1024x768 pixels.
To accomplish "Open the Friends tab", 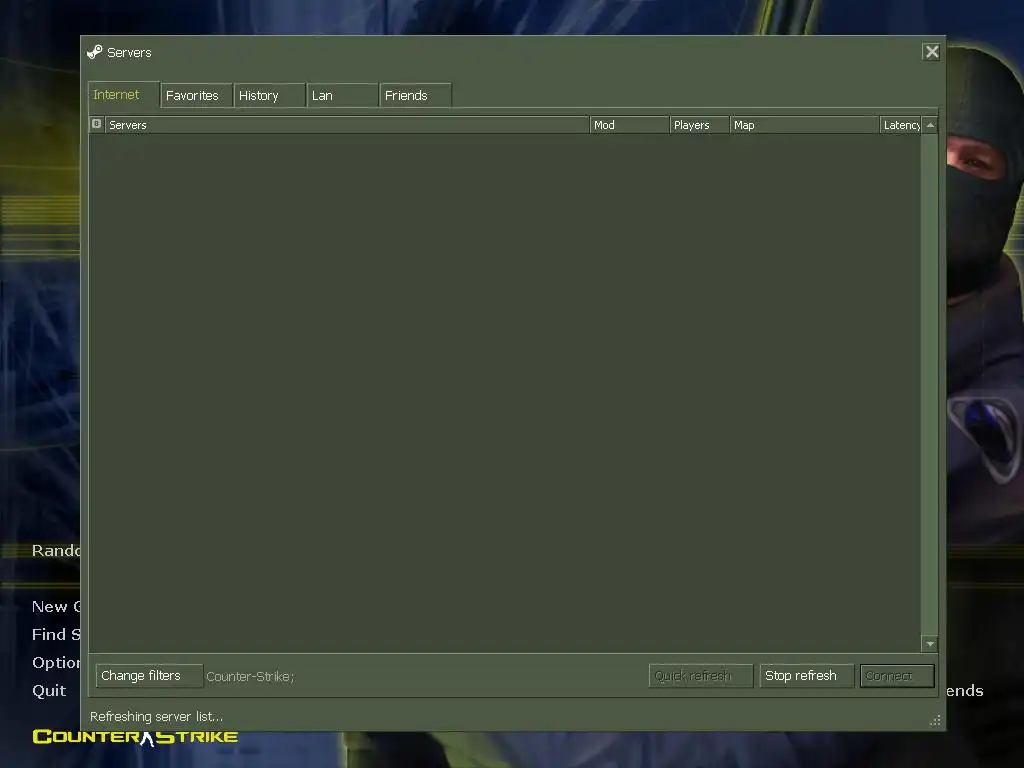I will click(415, 95).
